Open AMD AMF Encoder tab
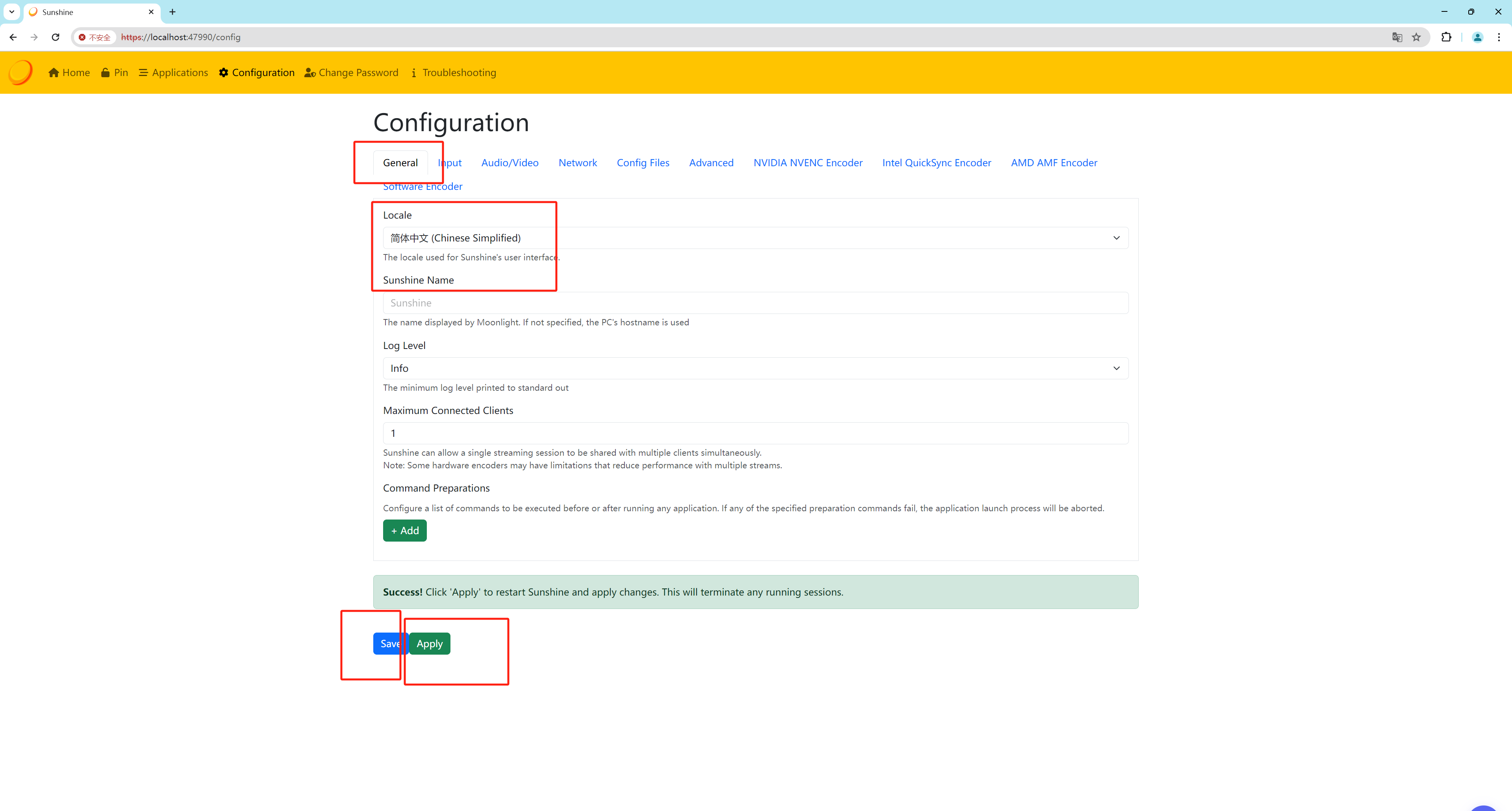Image resolution: width=1512 pixels, height=811 pixels. click(x=1054, y=163)
